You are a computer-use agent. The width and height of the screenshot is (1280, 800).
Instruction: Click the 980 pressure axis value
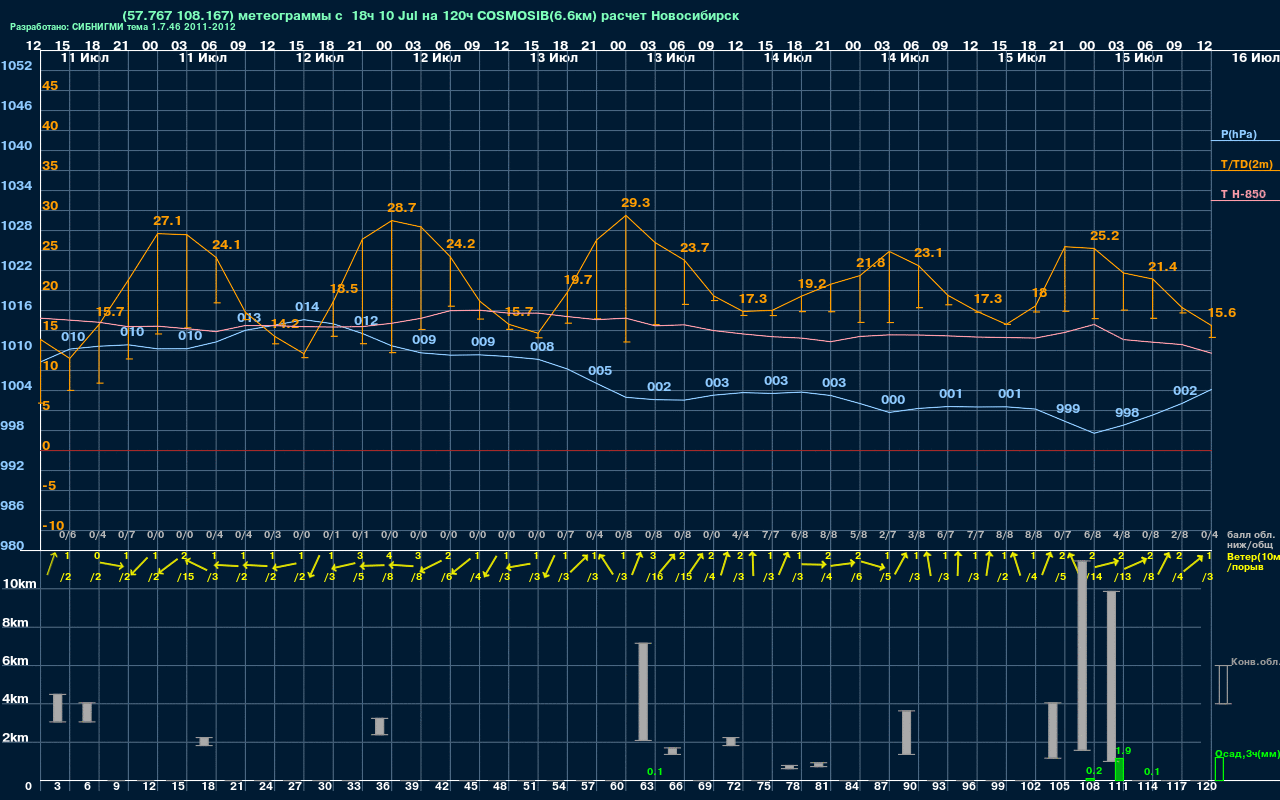coord(12,546)
